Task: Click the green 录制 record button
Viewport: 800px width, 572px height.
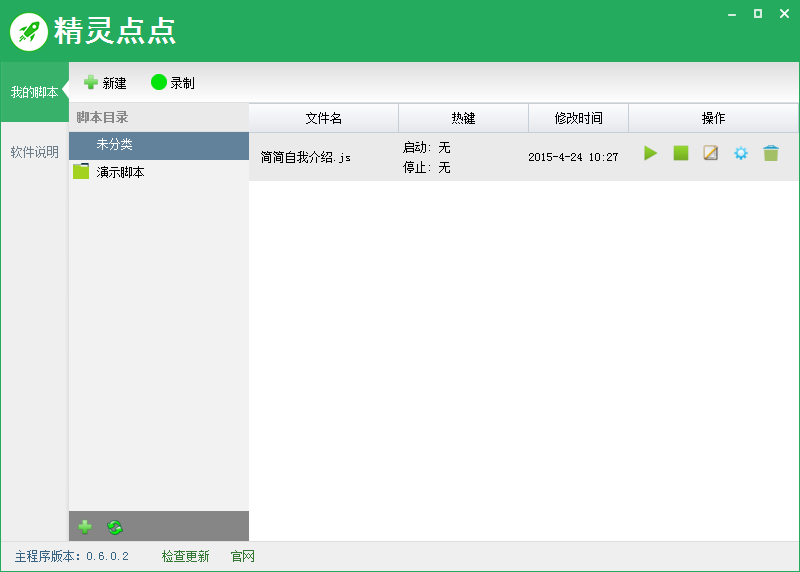Action: [x=172, y=83]
